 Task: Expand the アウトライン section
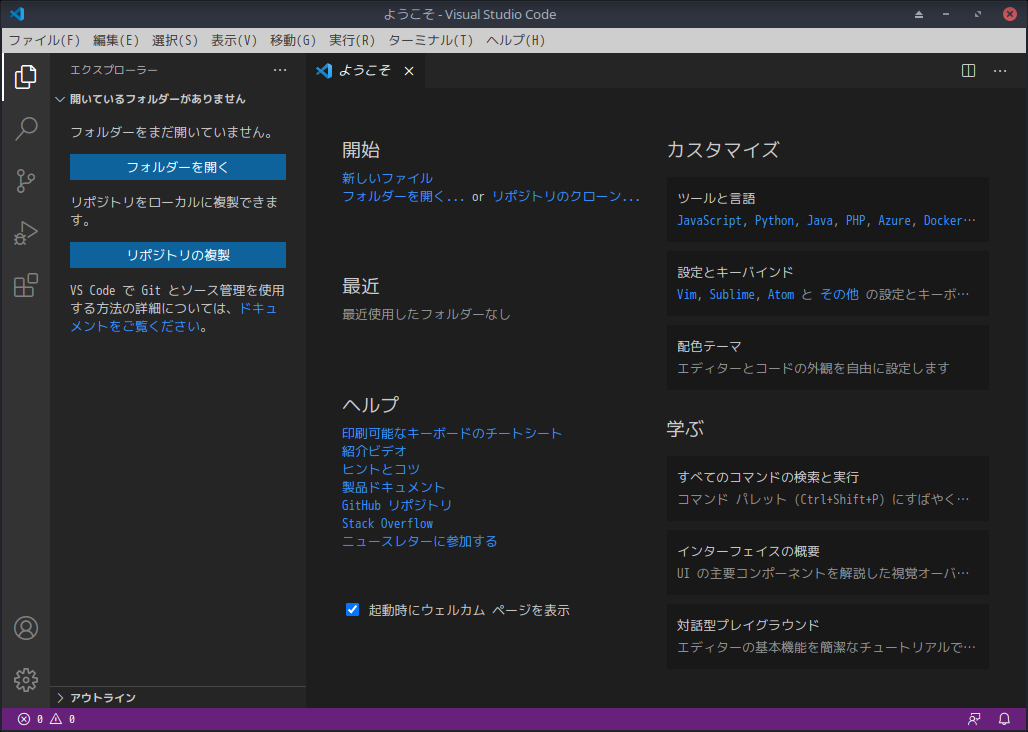pyautogui.click(x=178, y=698)
